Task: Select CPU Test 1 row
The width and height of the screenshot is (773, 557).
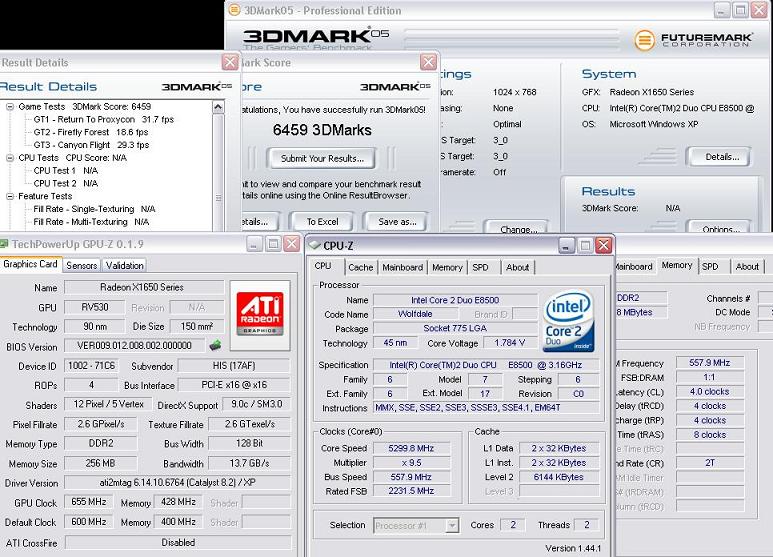Action: click(66, 171)
